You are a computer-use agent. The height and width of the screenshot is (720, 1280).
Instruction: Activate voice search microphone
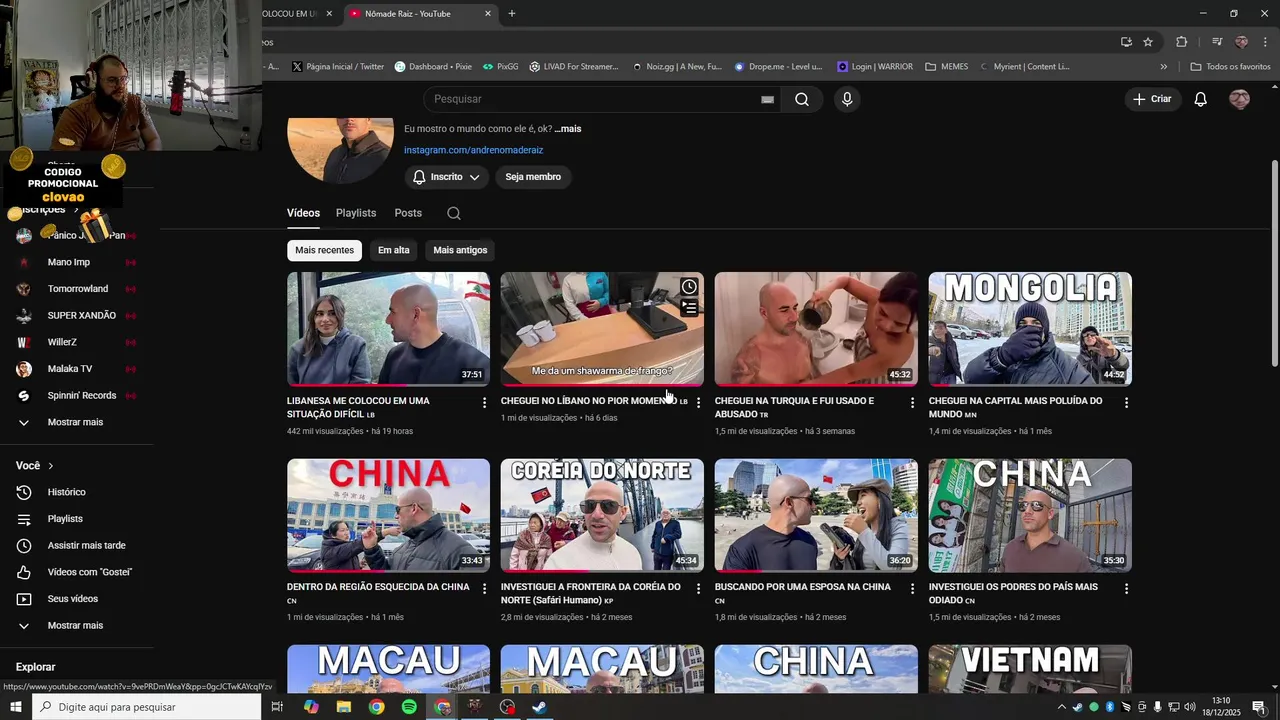click(x=847, y=99)
